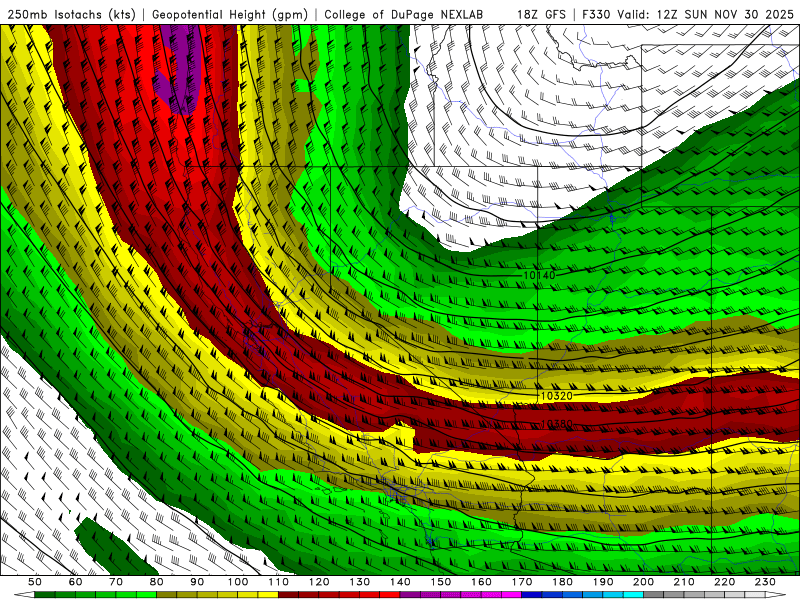The height and width of the screenshot is (600, 800).
Task: Click the 80 value on the color scale
Action: (157, 582)
